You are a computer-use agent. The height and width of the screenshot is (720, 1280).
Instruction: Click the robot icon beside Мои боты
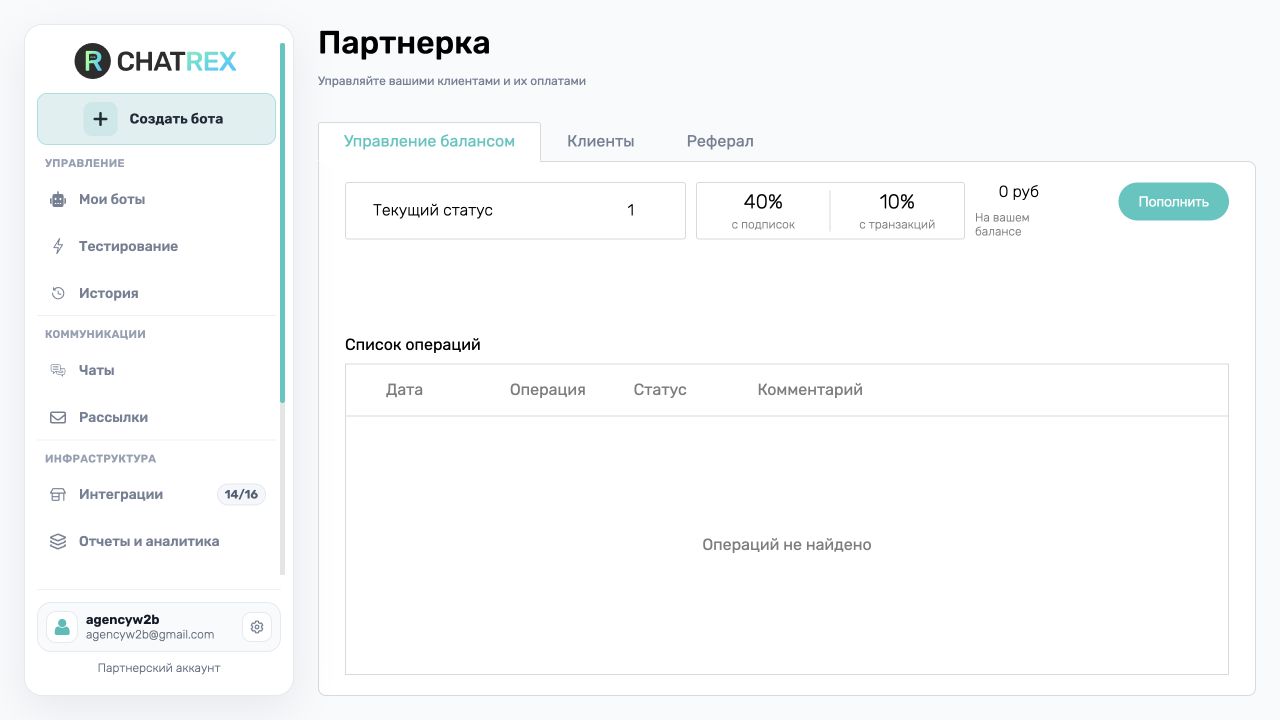click(x=58, y=199)
